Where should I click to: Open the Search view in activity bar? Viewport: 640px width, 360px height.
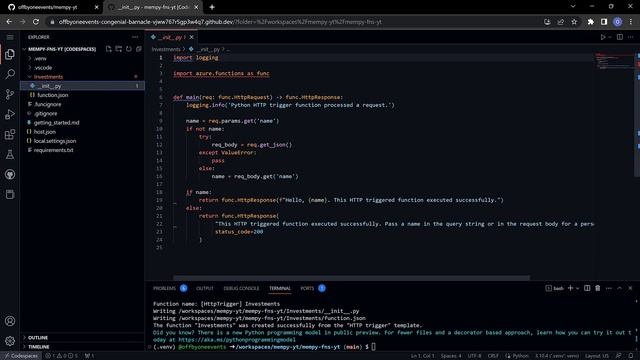click(x=10, y=74)
